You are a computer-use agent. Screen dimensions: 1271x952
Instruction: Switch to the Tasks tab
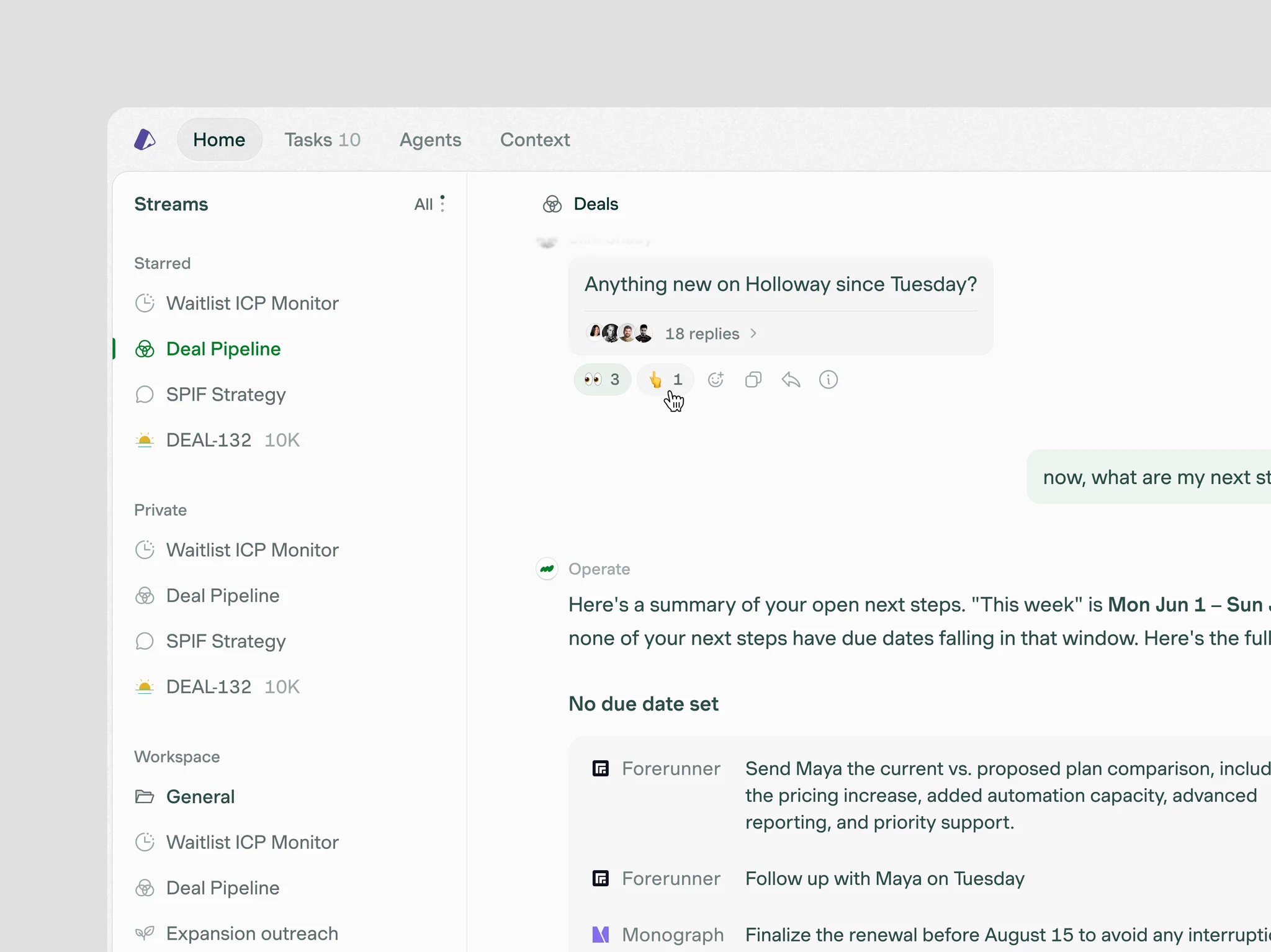tap(322, 140)
